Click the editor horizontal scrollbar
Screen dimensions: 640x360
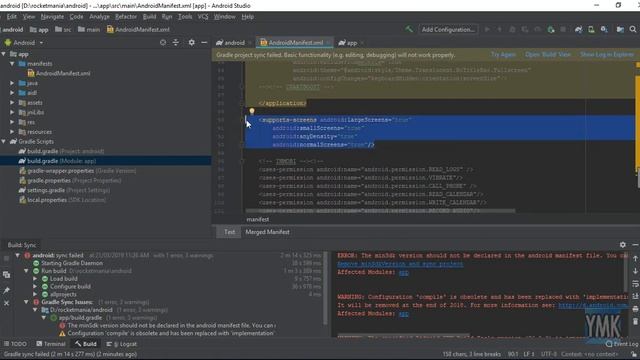pyautogui.click(x=380, y=211)
